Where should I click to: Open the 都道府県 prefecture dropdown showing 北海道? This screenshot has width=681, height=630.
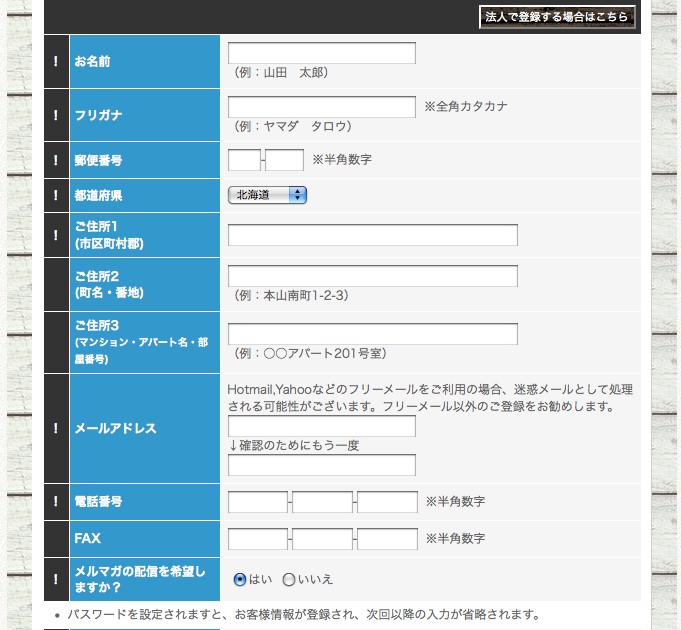click(x=268, y=195)
